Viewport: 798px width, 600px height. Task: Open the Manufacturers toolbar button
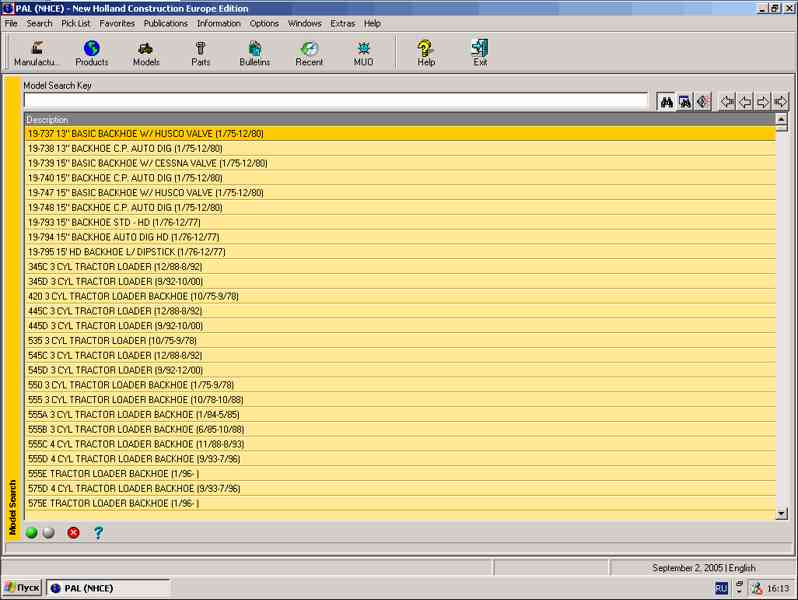point(36,53)
